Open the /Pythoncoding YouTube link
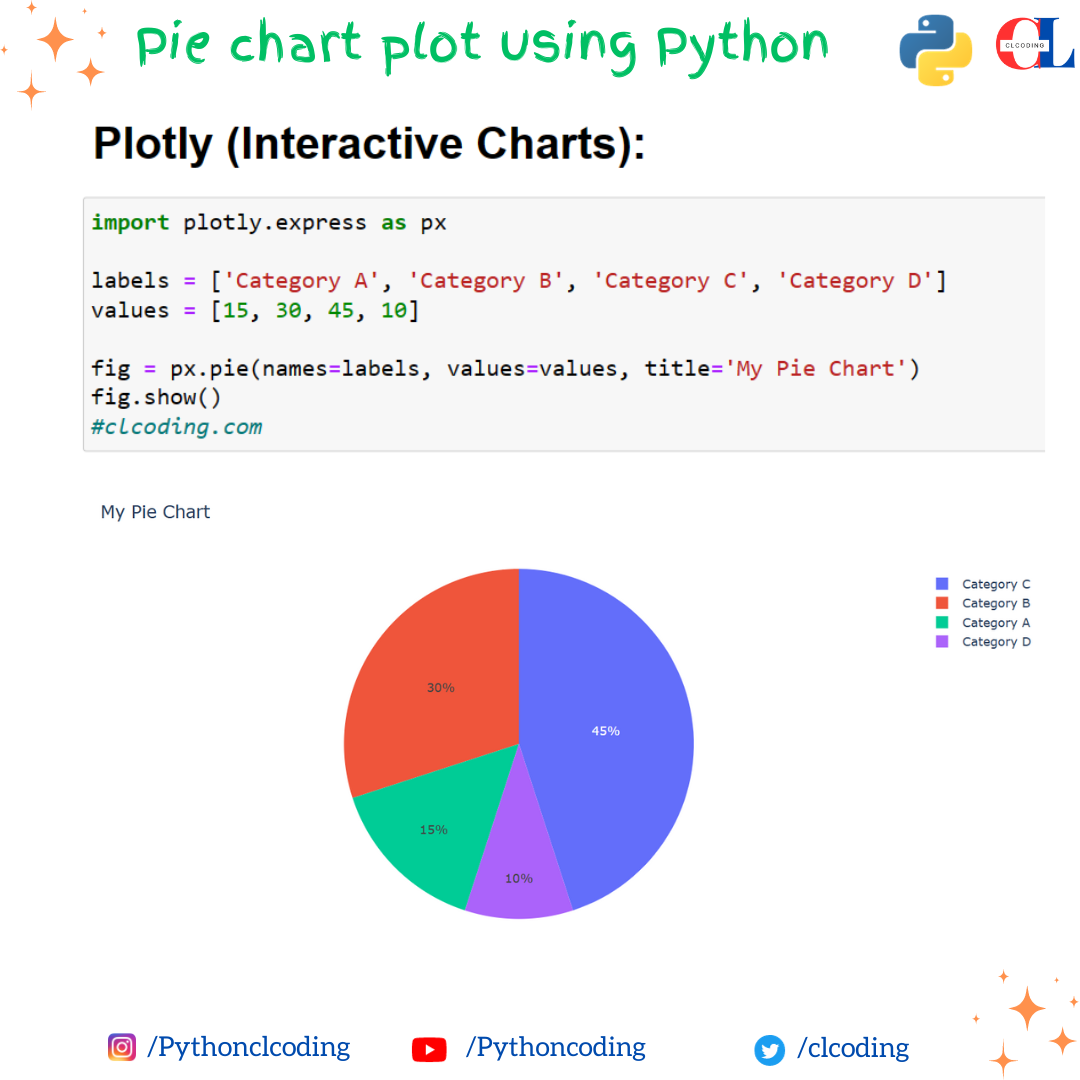This screenshot has height=1080, width=1080. (556, 1048)
